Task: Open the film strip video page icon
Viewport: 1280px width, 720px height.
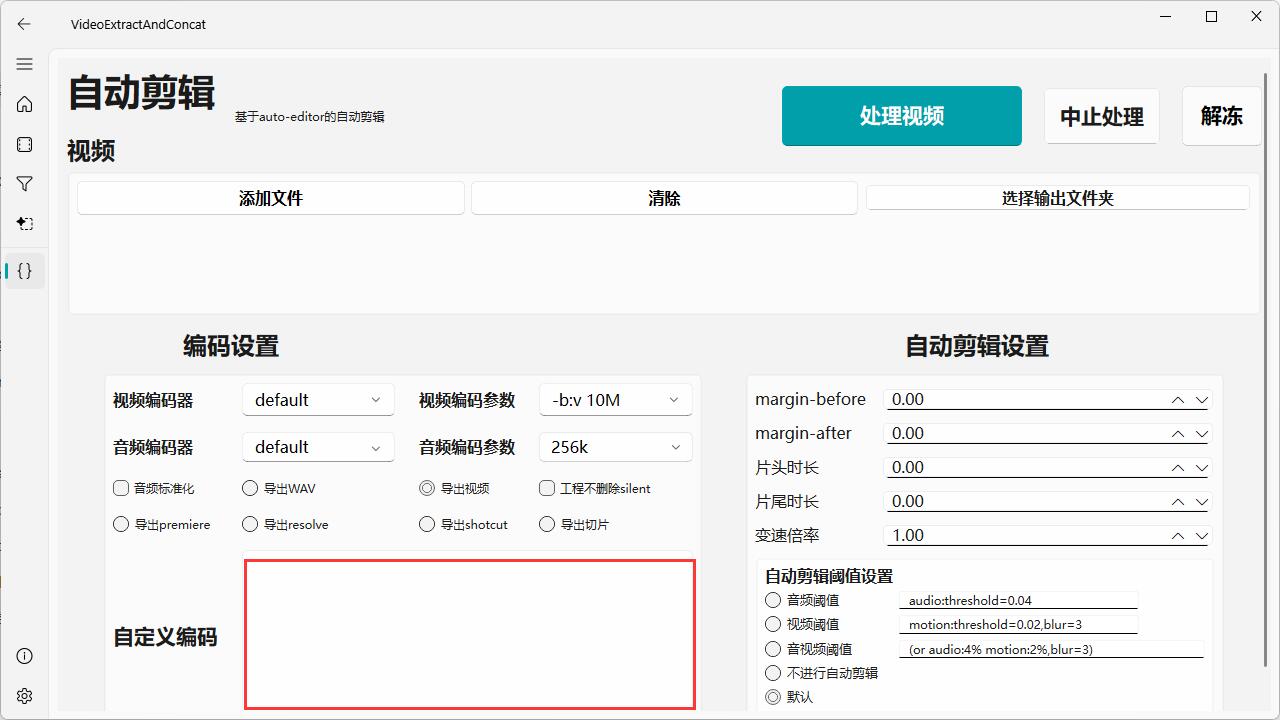Action: [x=25, y=144]
